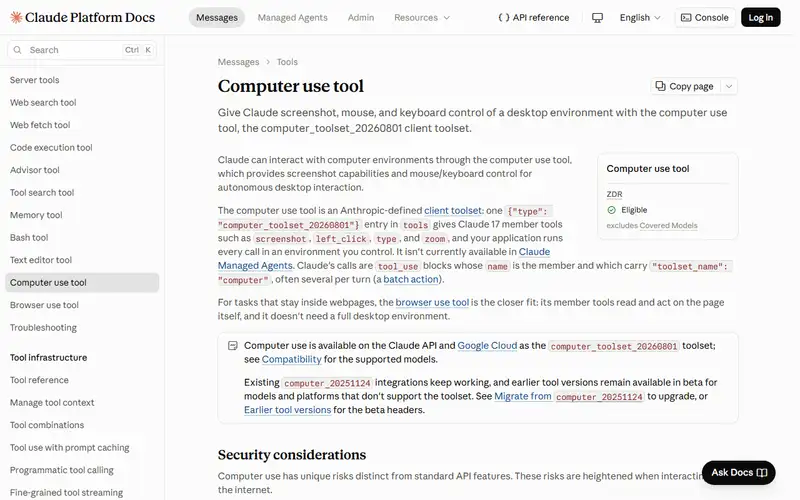Follow the Covered Models link
This screenshot has width=800, height=500.
point(668,226)
